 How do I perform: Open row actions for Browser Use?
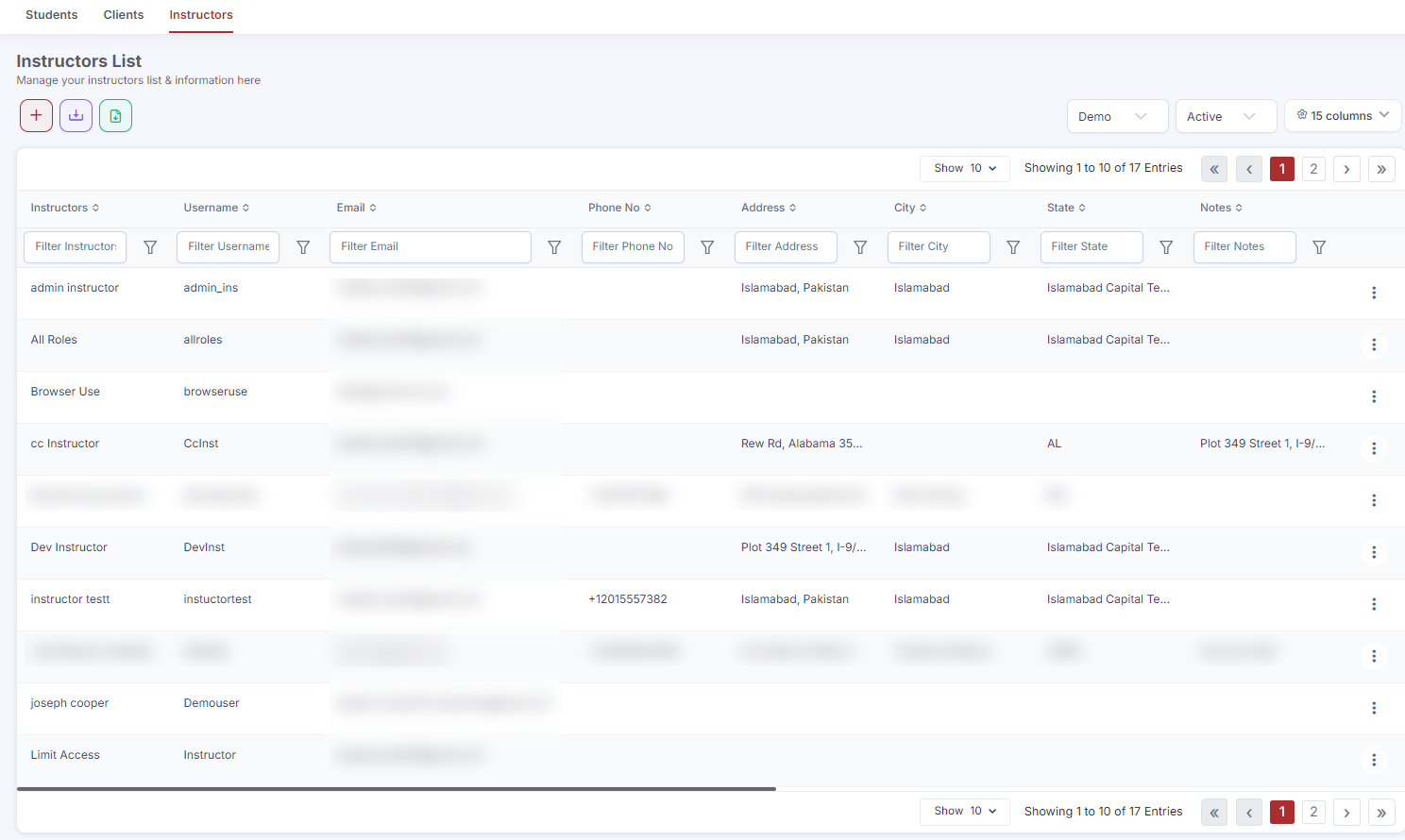coord(1374,396)
